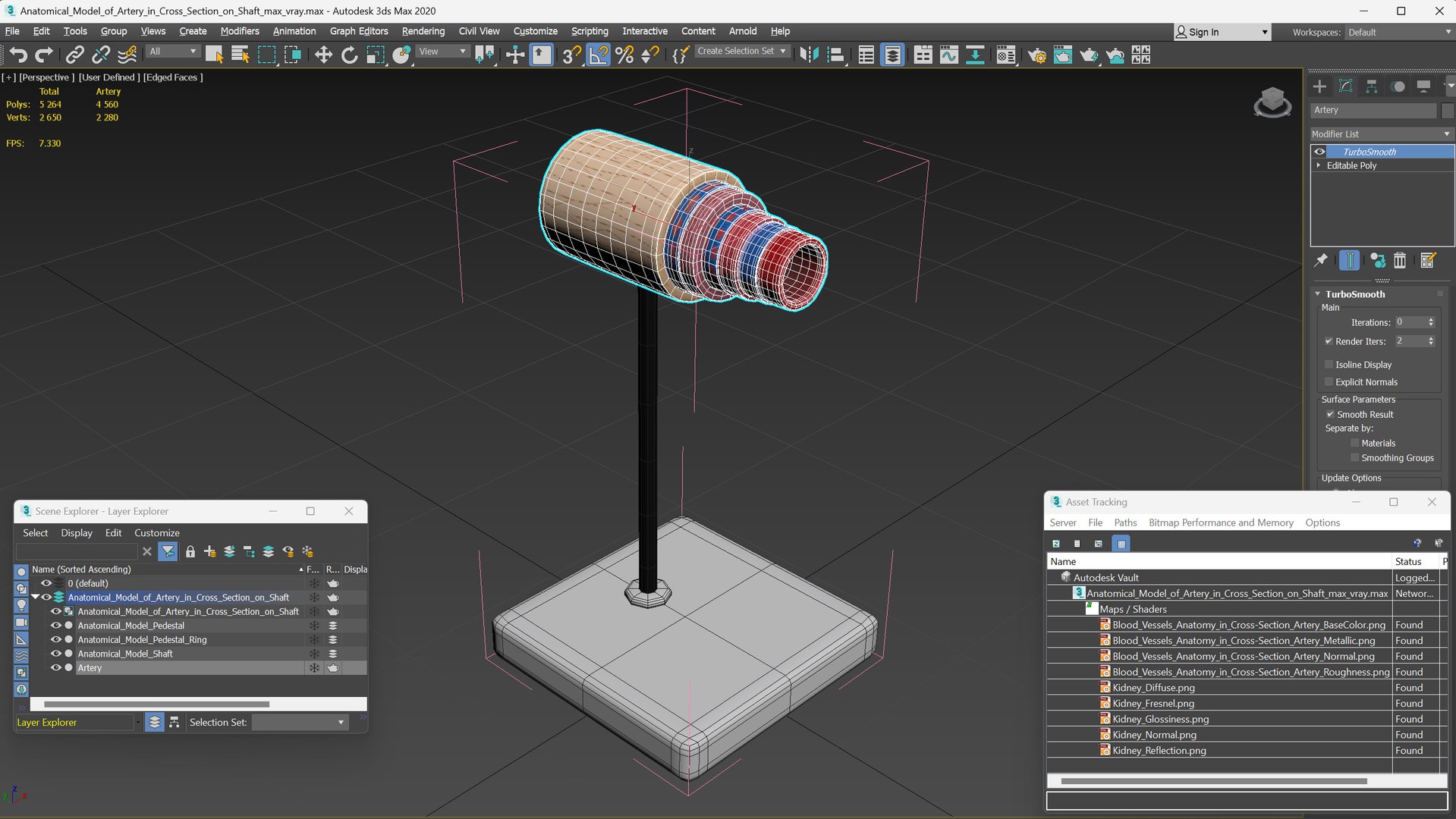Viewport: 1456px width, 819px height.
Task: Open the Mirror tool
Action: (809, 55)
